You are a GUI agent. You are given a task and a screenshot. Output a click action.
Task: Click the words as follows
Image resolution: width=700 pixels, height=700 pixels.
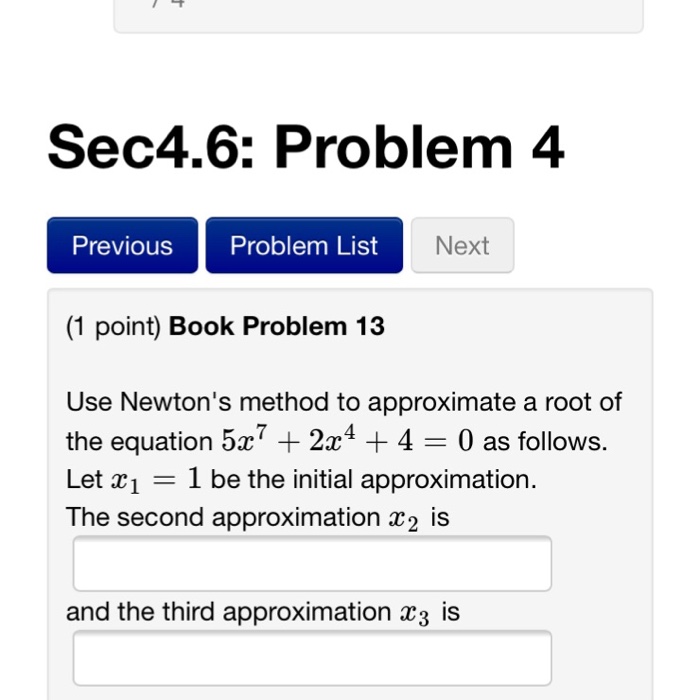545,442
